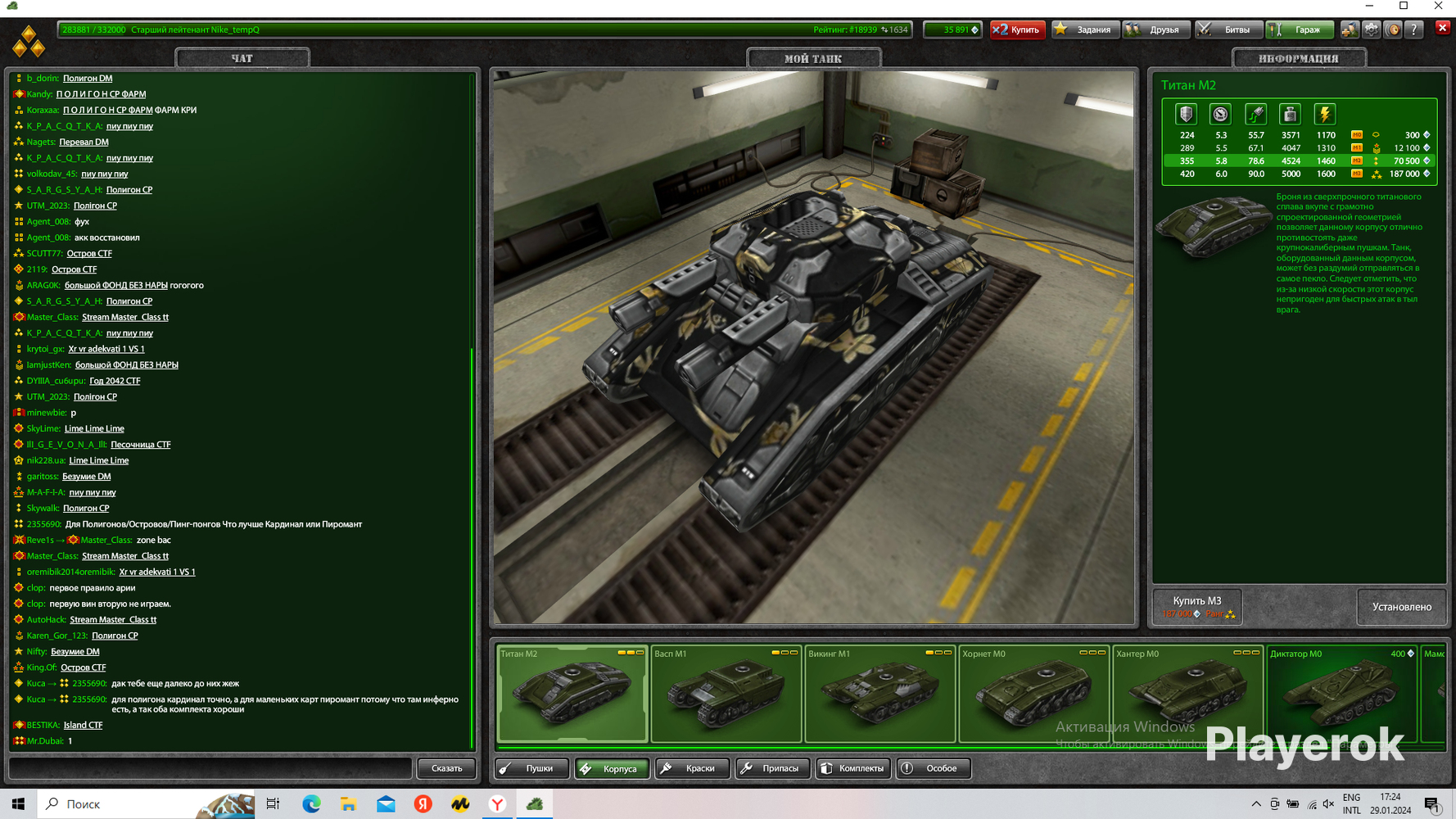Click the 35 891 crystals balance
Image resolution: width=1456 pixels, height=819 pixels.
(x=953, y=29)
